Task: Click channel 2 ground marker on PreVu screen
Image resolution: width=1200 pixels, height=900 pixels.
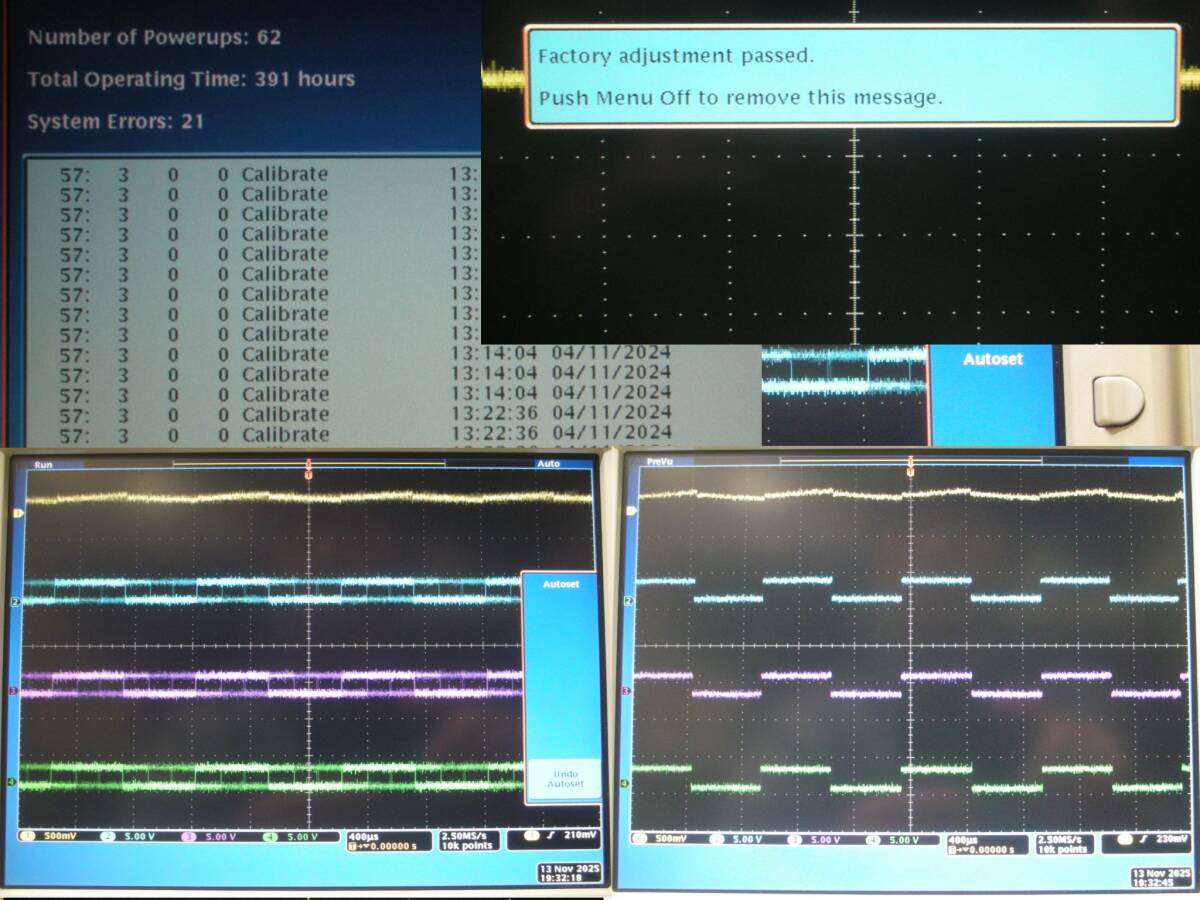Action: (629, 600)
